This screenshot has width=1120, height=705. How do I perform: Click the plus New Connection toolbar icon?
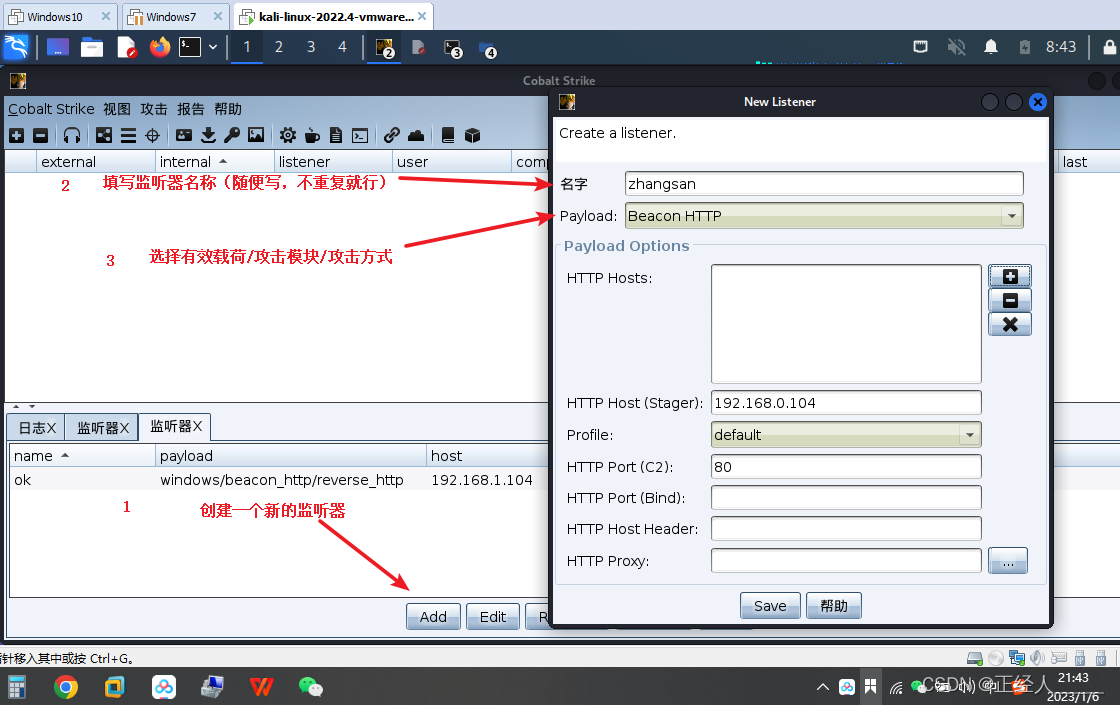click(16, 135)
